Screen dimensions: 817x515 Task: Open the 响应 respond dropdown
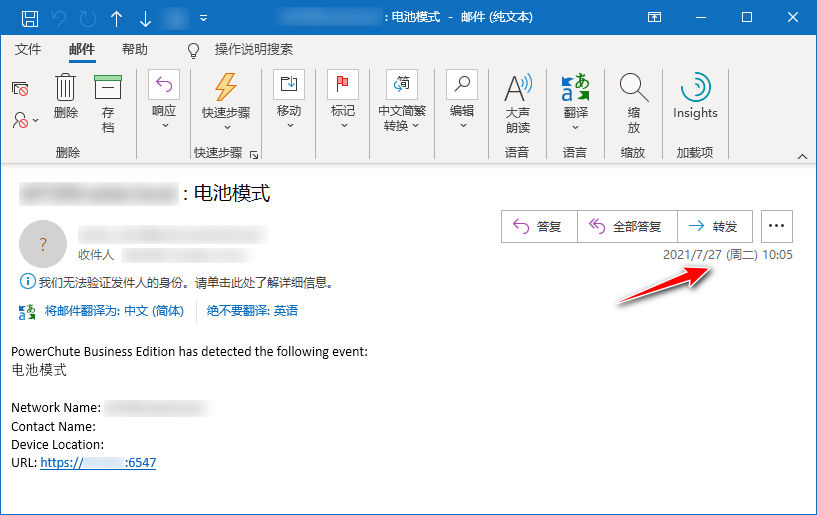coord(164,99)
